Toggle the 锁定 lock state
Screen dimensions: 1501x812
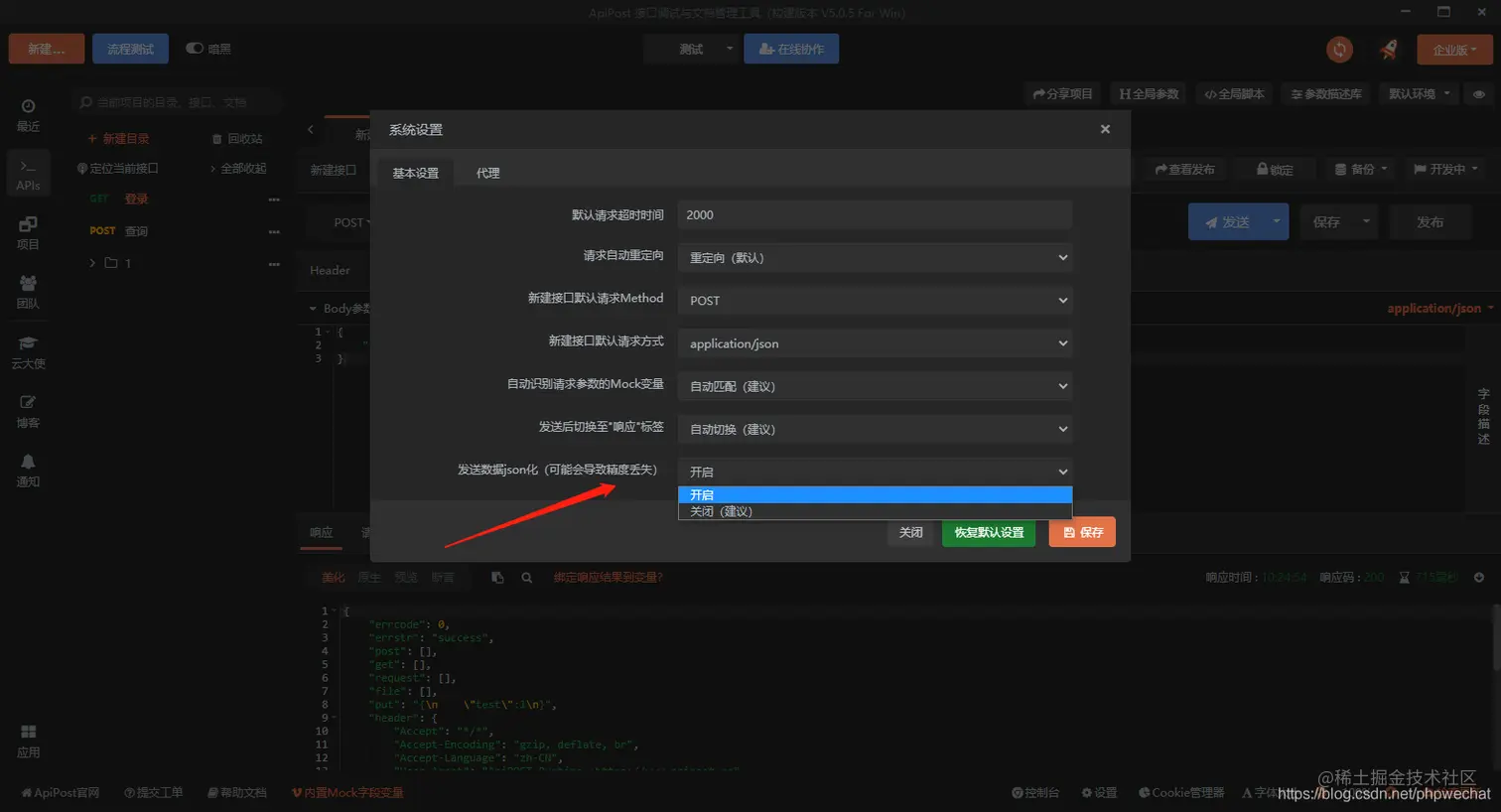point(1276,169)
